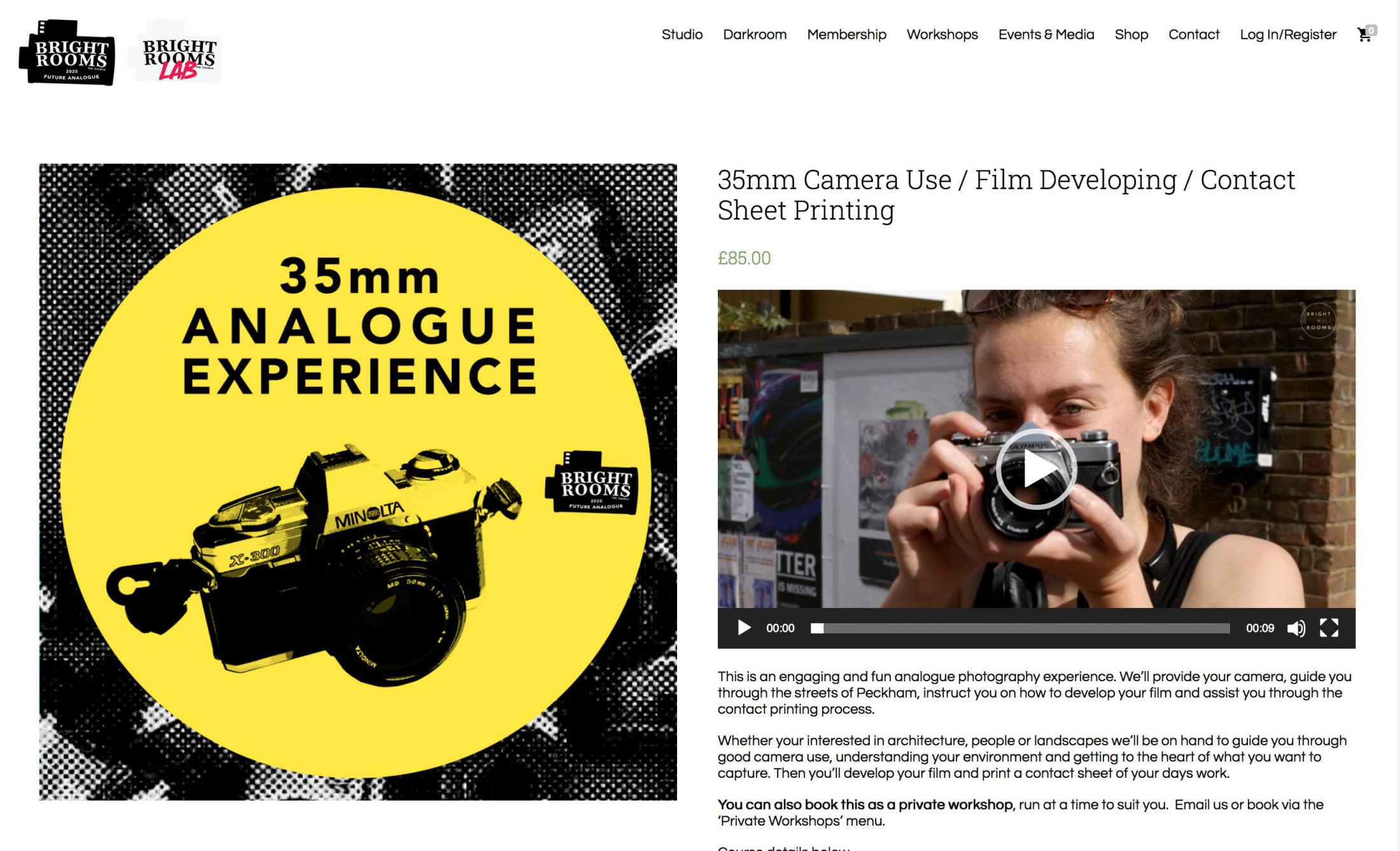
Task: Click the 35mm Analogue Experience product image
Action: [358, 481]
